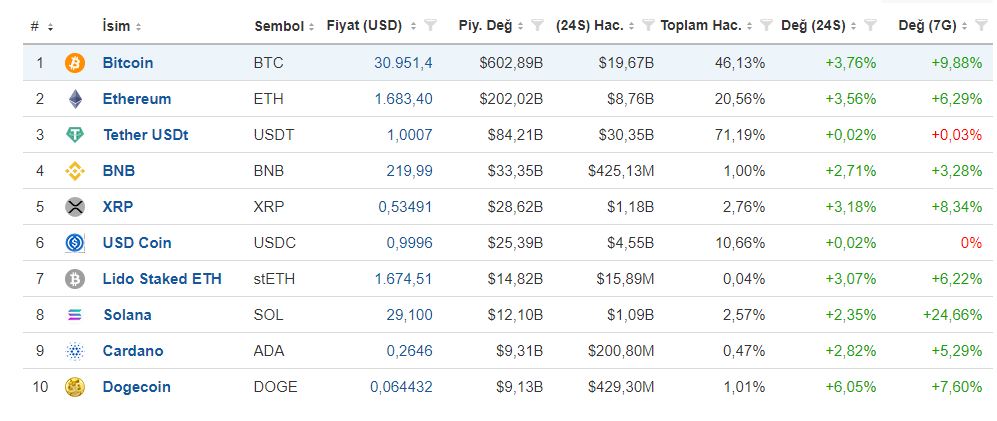Click the BNB logo icon
This screenshot has width=997, height=421.
click(74, 171)
